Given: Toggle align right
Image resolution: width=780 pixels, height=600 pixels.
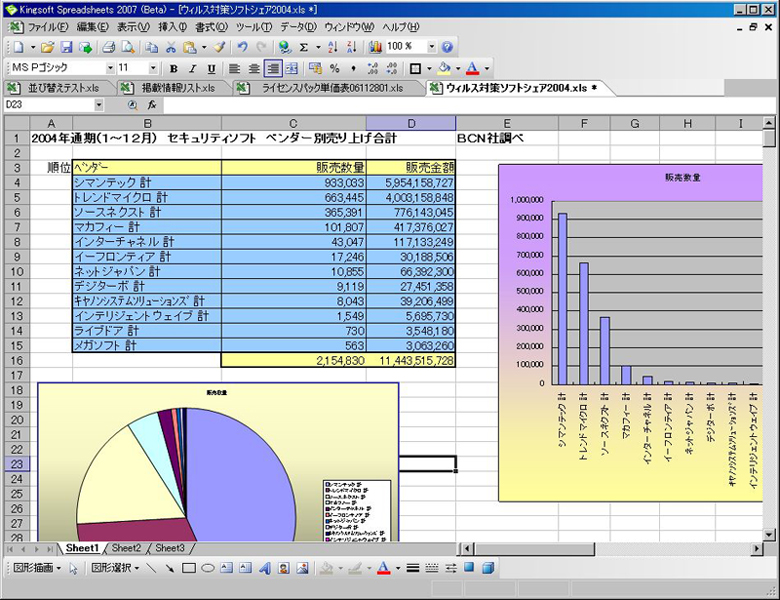Looking at the screenshot, I should pos(273,69).
